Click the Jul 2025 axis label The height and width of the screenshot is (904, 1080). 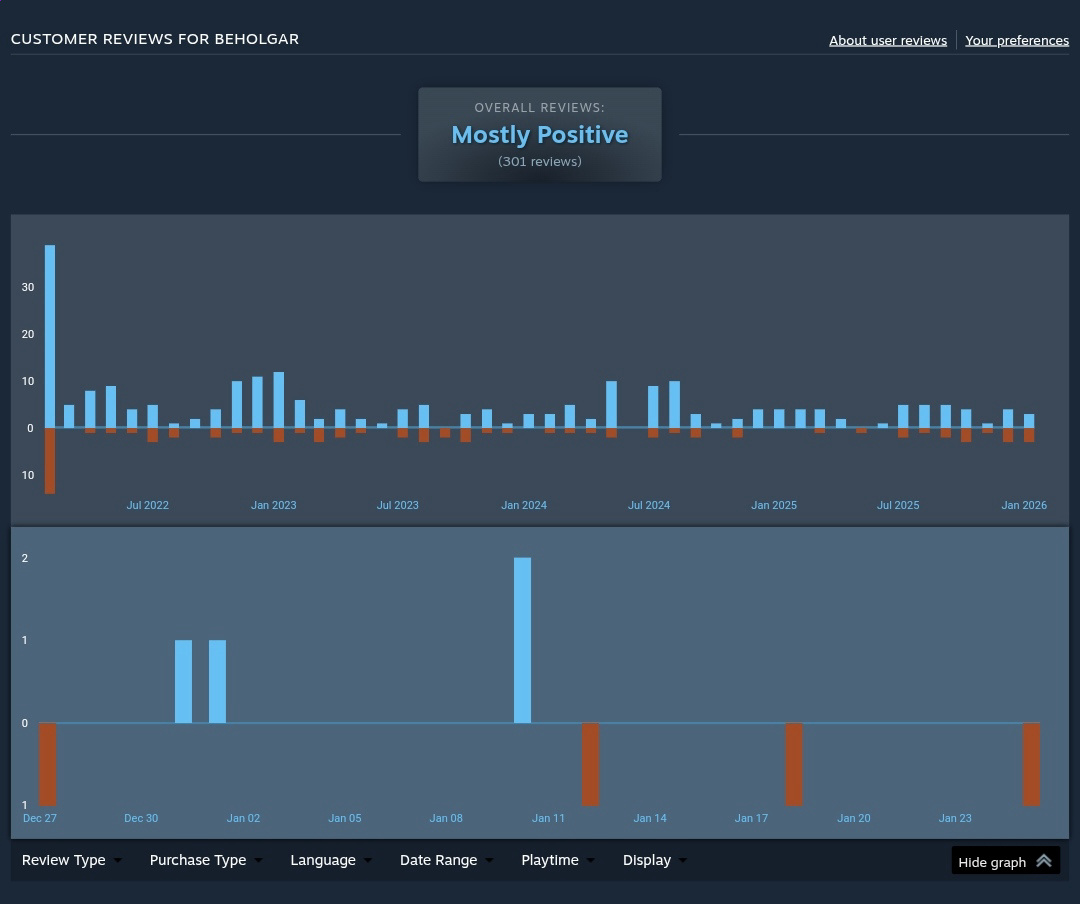click(897, 505)
